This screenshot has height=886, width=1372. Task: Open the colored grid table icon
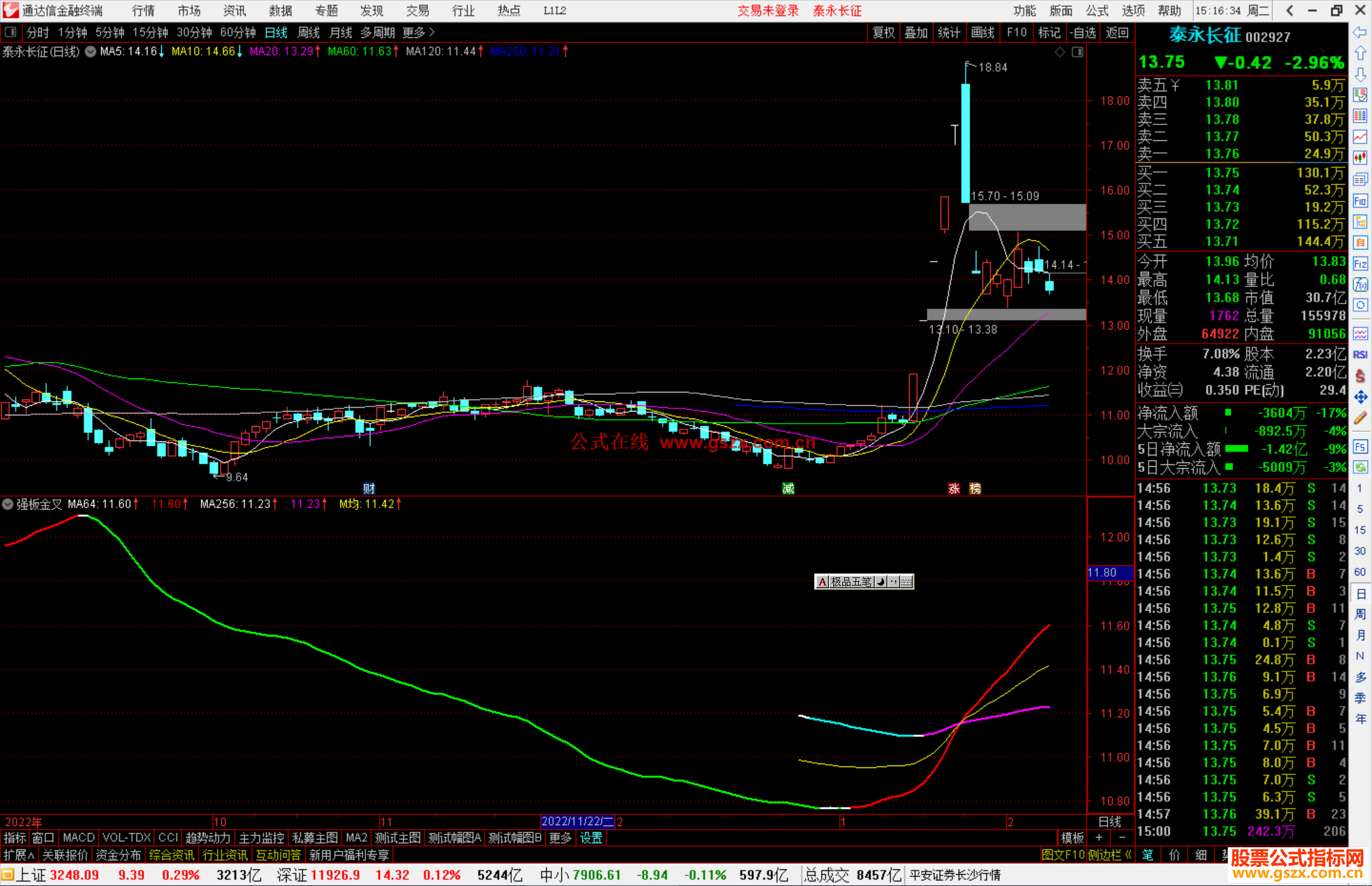(x=1360, y=116)
